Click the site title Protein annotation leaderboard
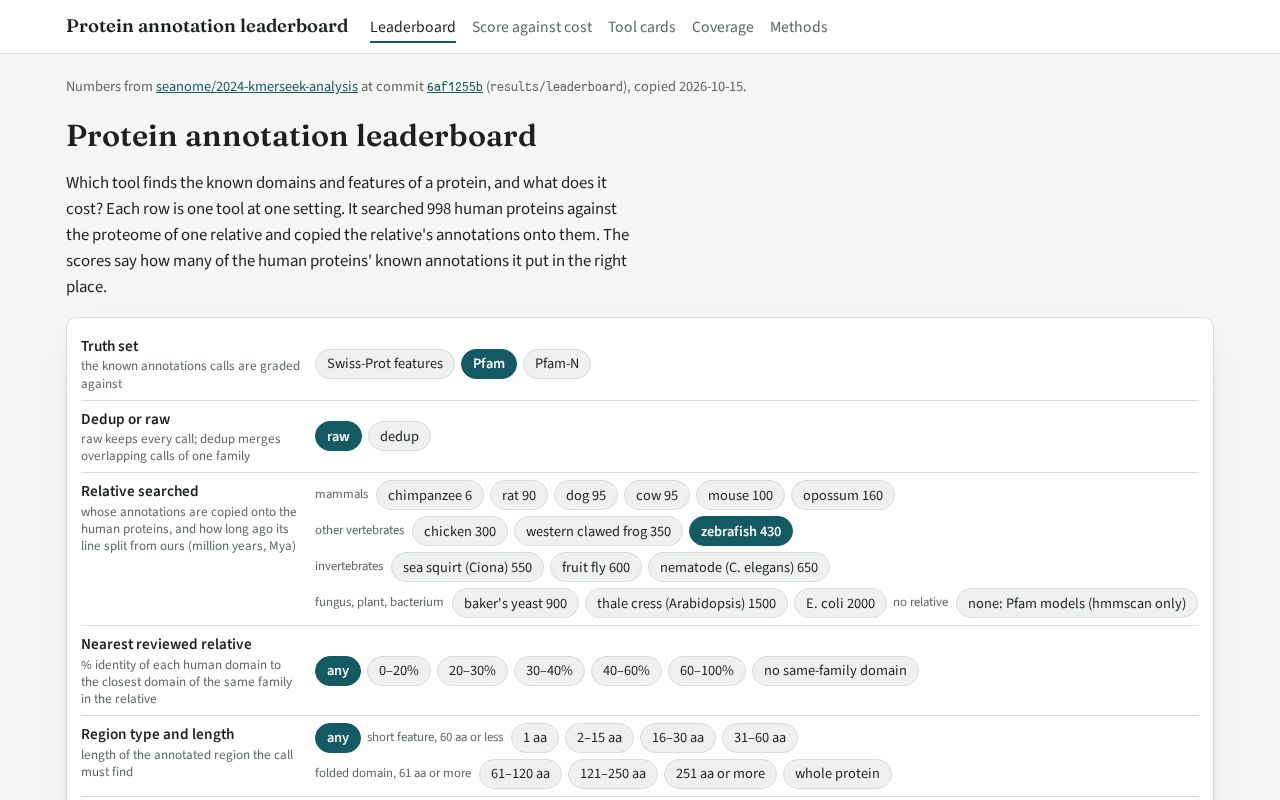Viewport: 1280px width, 800px height. 207,26
